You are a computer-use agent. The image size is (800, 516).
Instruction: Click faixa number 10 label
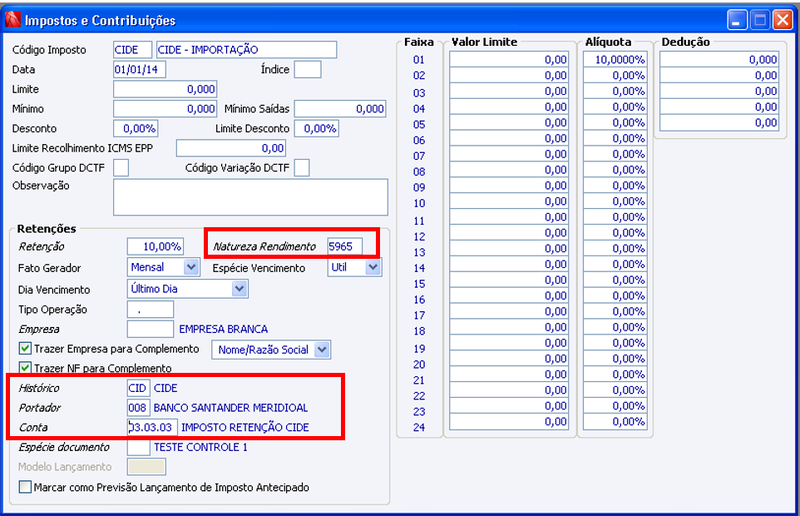point(419,203)
